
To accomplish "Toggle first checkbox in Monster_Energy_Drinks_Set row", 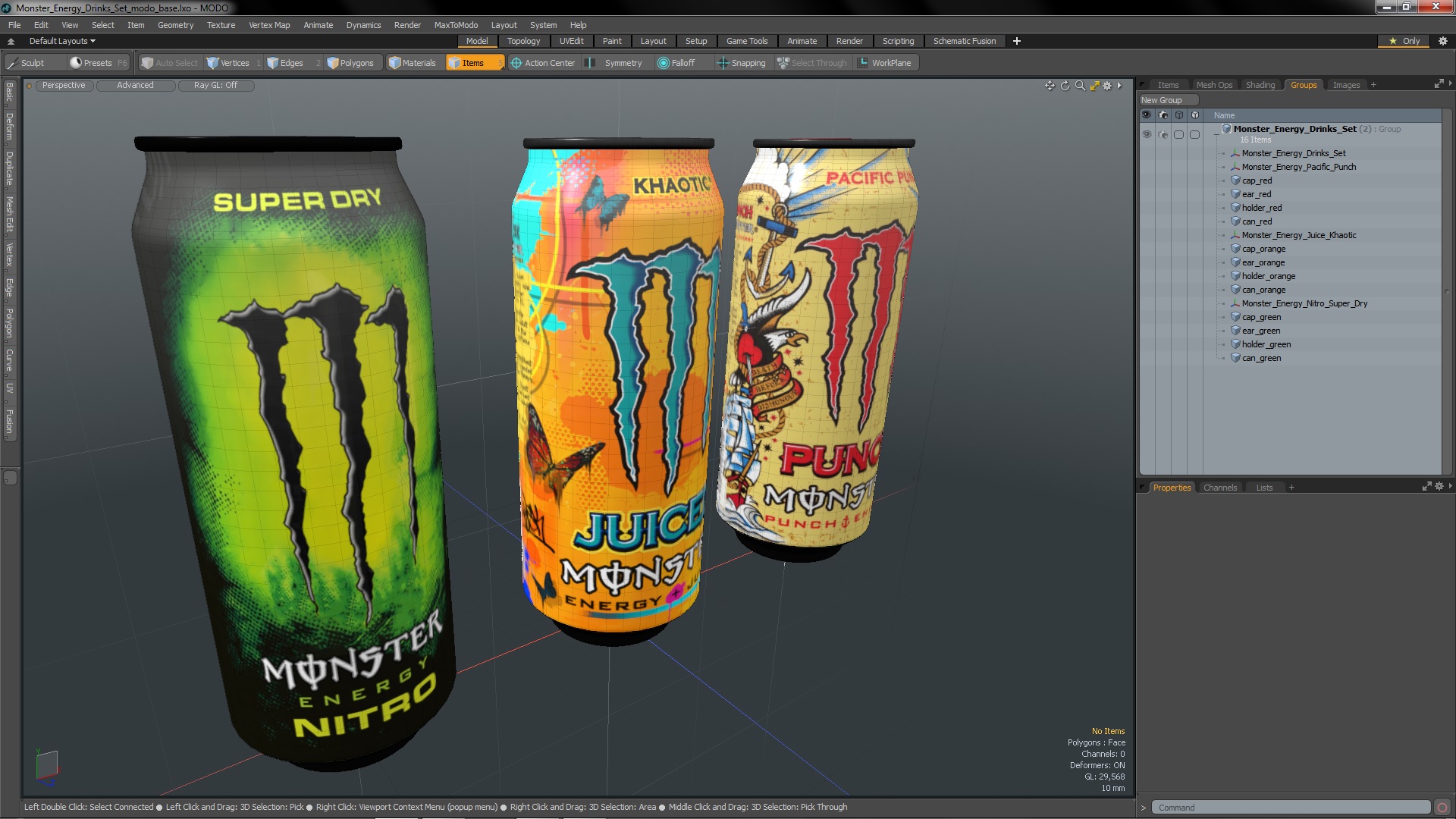I will pos(1179,134).
